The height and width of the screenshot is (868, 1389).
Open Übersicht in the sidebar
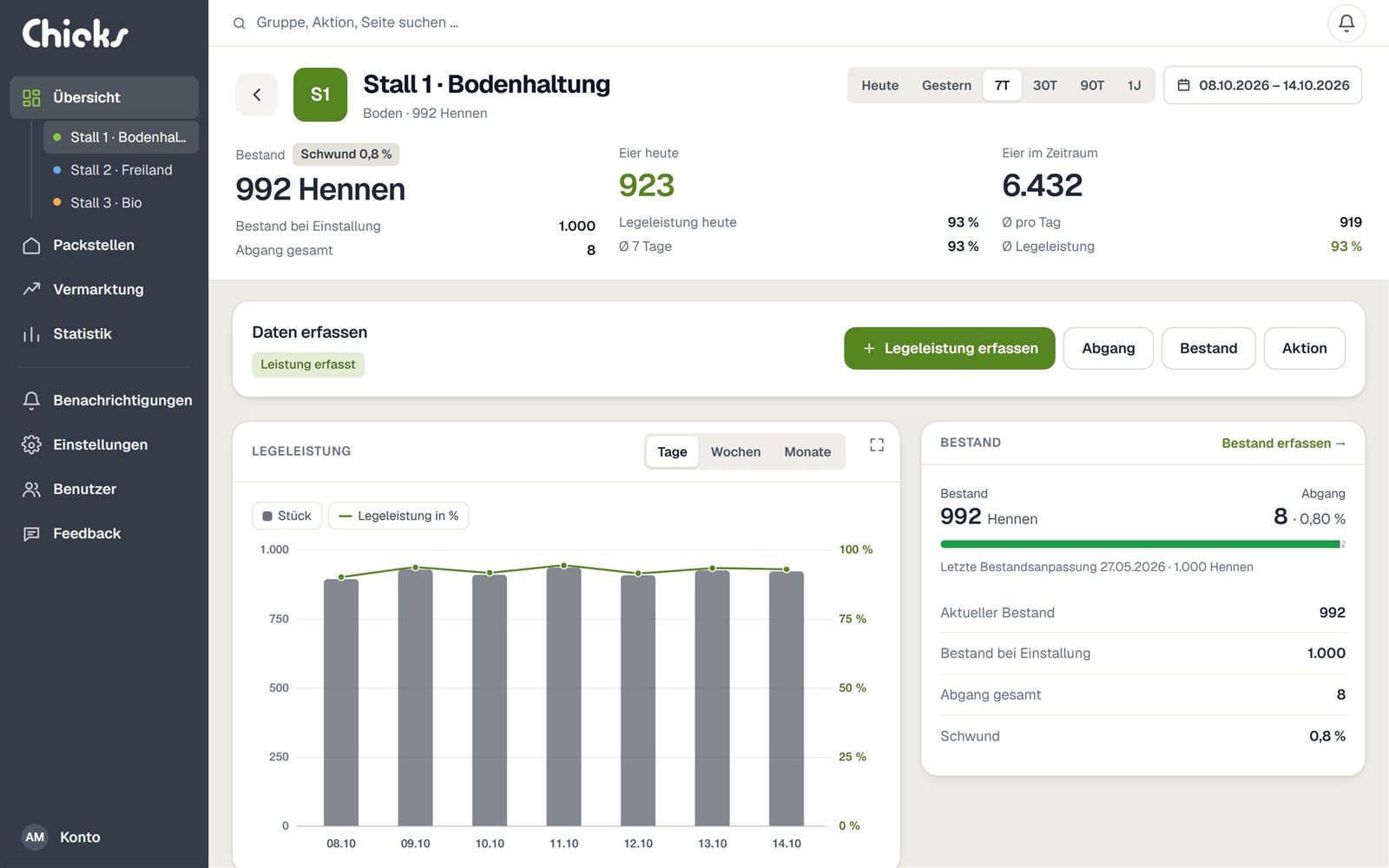[x=104, y=97]
